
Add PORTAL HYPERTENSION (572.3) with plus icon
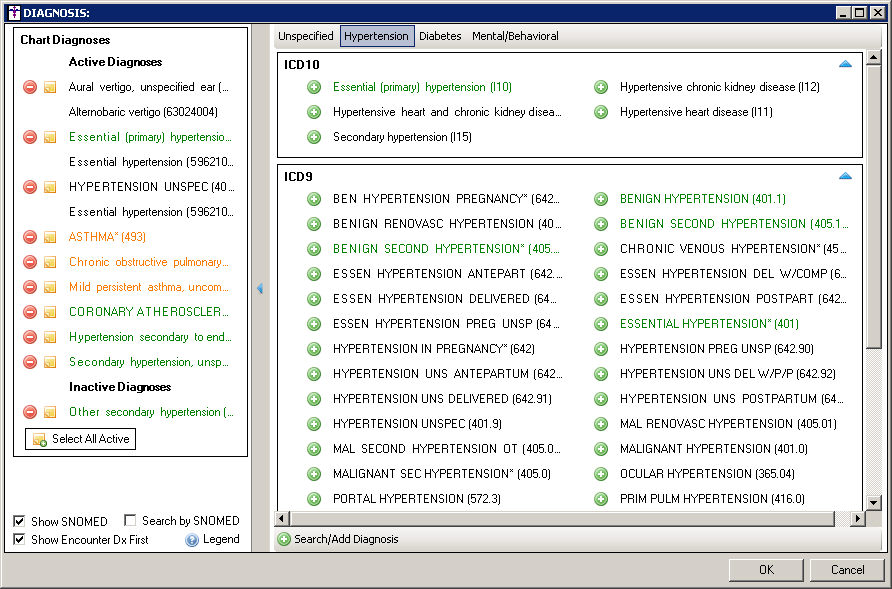pos(314,499)
